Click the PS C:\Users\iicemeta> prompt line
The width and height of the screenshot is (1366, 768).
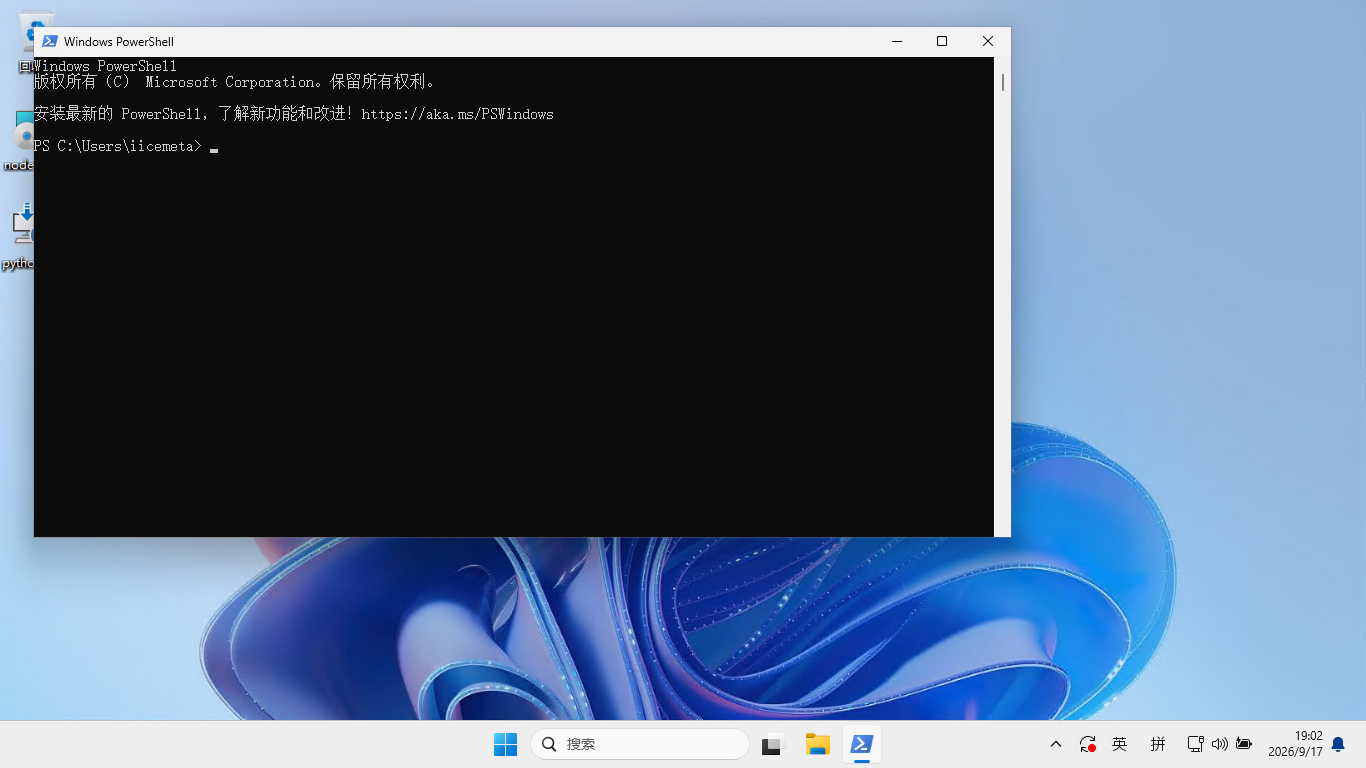coord(126,146)
